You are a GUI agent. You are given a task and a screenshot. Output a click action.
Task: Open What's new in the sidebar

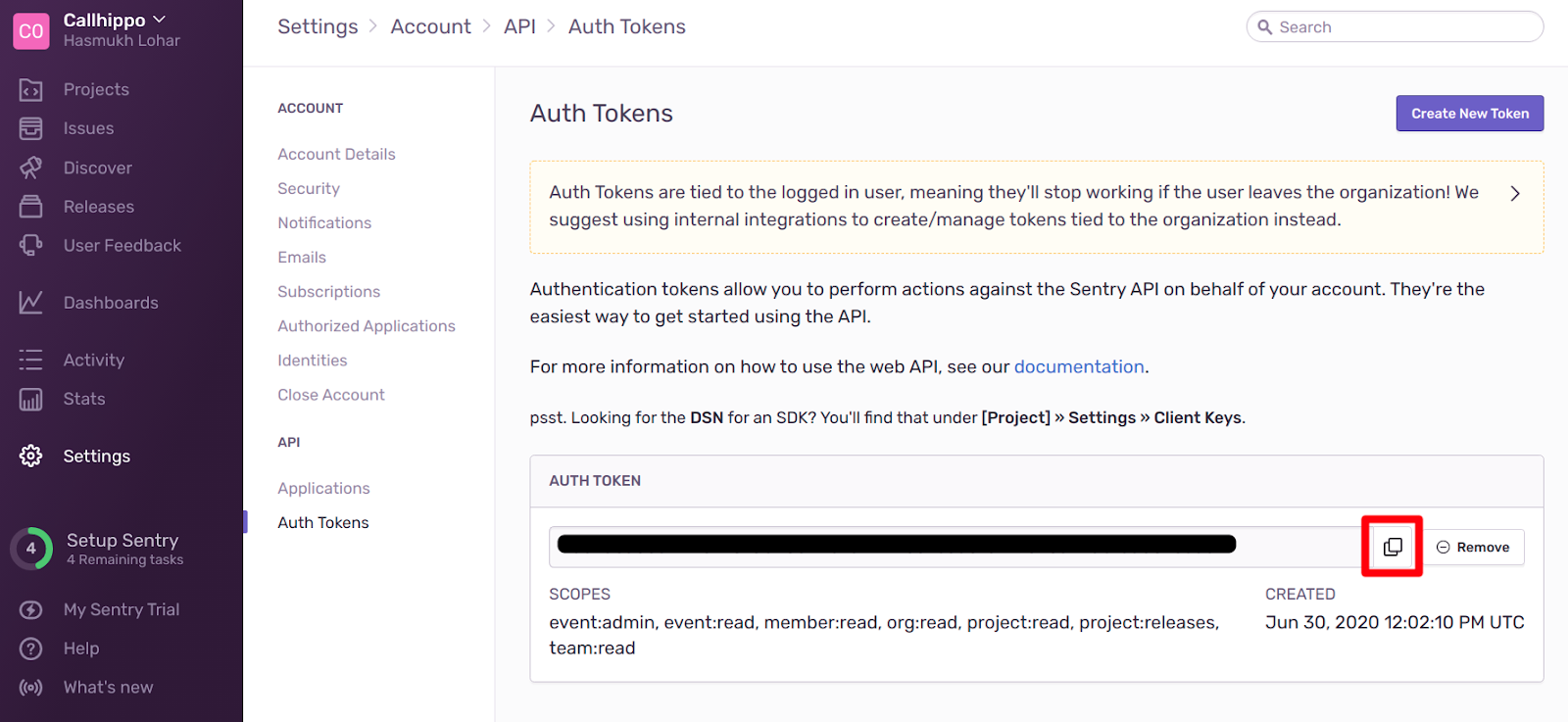point(109,687)
